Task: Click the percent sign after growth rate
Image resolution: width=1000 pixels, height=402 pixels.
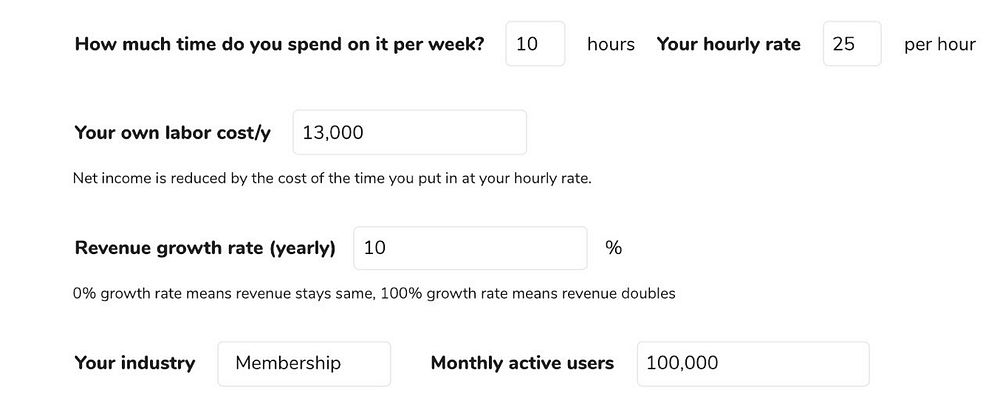Action: pyautogui.click(x=614, y=248)
